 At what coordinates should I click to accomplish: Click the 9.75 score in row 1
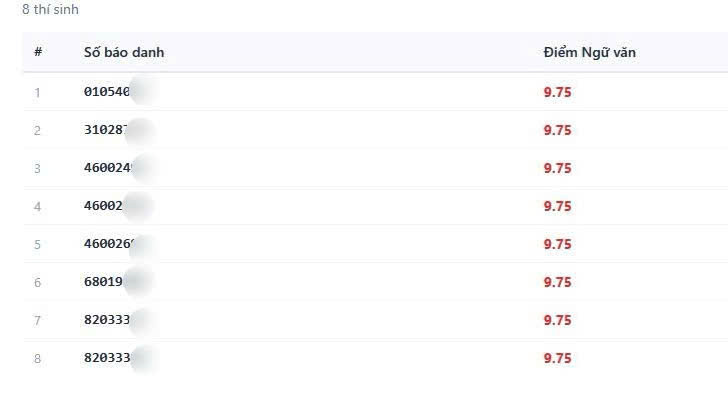[x=558, y=92]
